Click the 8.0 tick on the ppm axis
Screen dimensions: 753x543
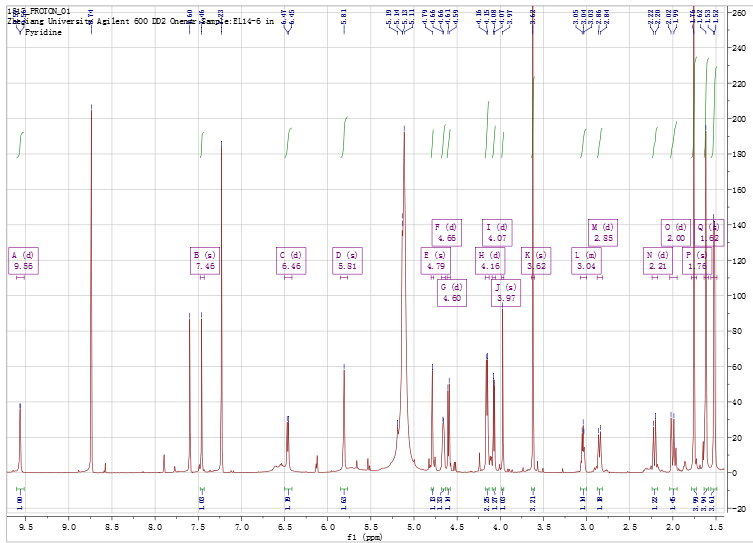155,527
